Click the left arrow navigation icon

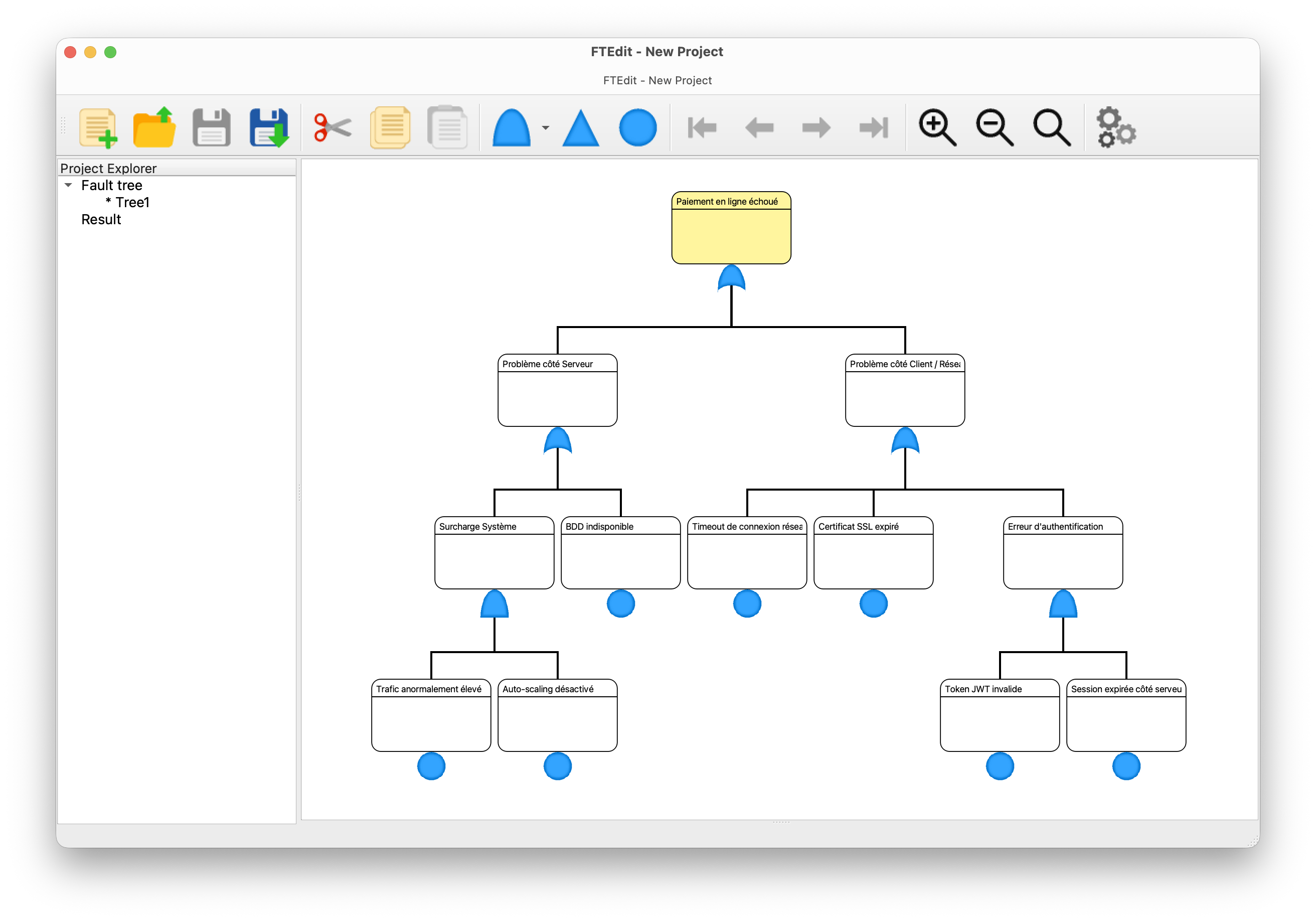pos(759,127)
